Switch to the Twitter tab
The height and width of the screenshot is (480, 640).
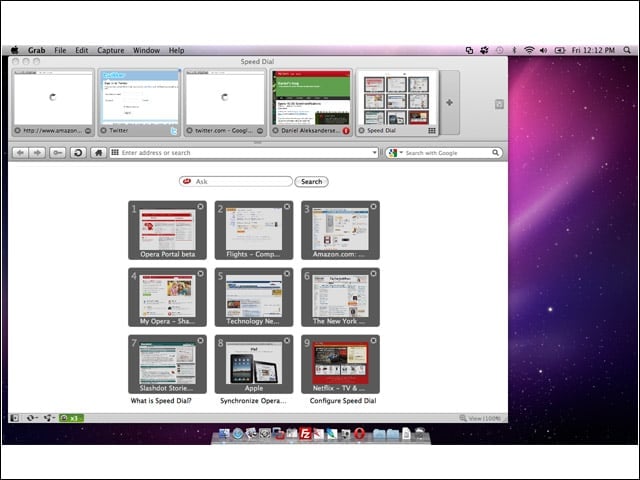pos(140,102)
